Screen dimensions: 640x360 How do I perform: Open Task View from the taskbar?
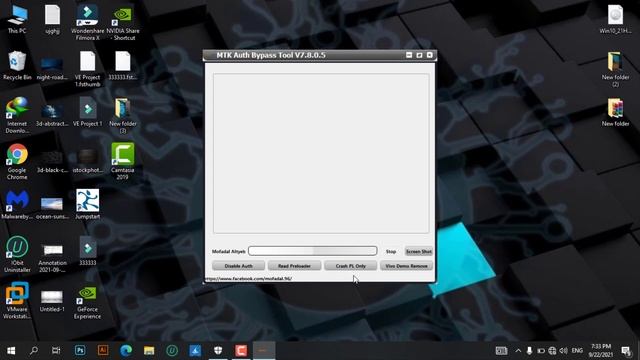tap(56, 350)
